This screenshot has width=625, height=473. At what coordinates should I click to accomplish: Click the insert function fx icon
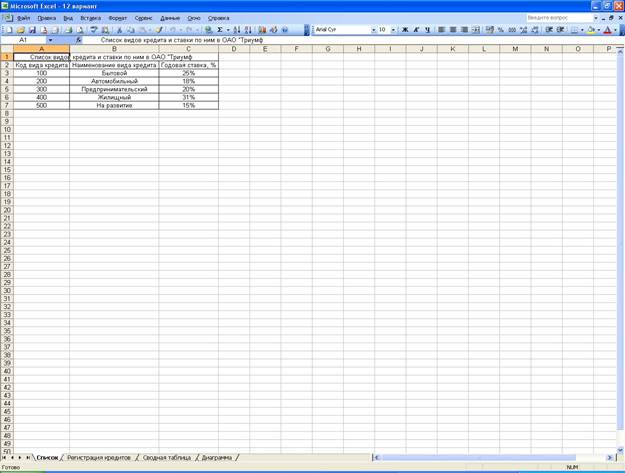79,40
